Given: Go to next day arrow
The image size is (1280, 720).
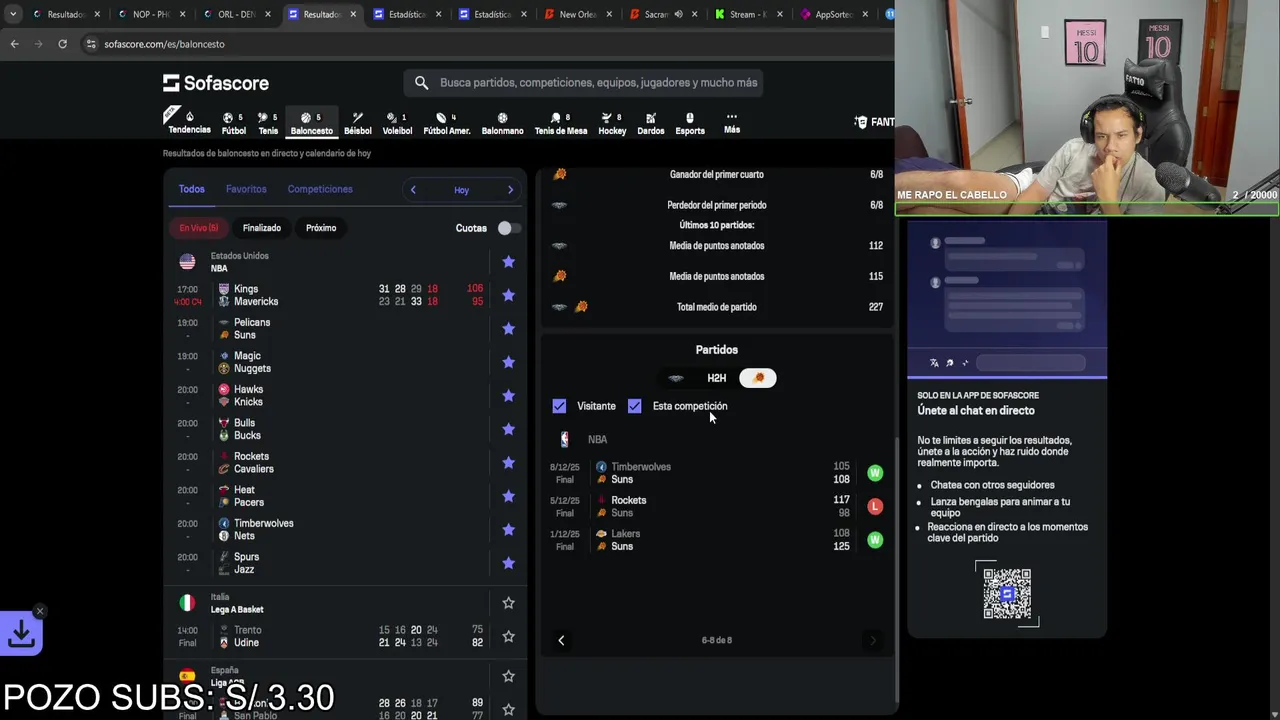Looking at the screenshot, I should tap(510, 190).
